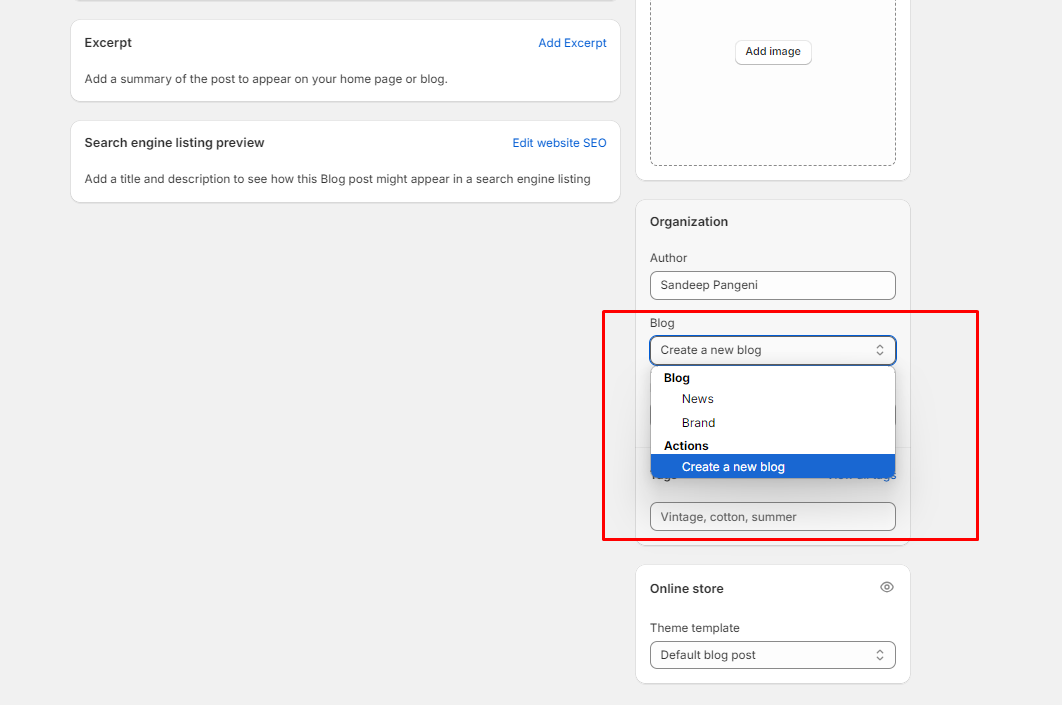This screenshot has width=1062, height=705.
Task: Click the Actions group header in dropdown
Action: point(686,446)
